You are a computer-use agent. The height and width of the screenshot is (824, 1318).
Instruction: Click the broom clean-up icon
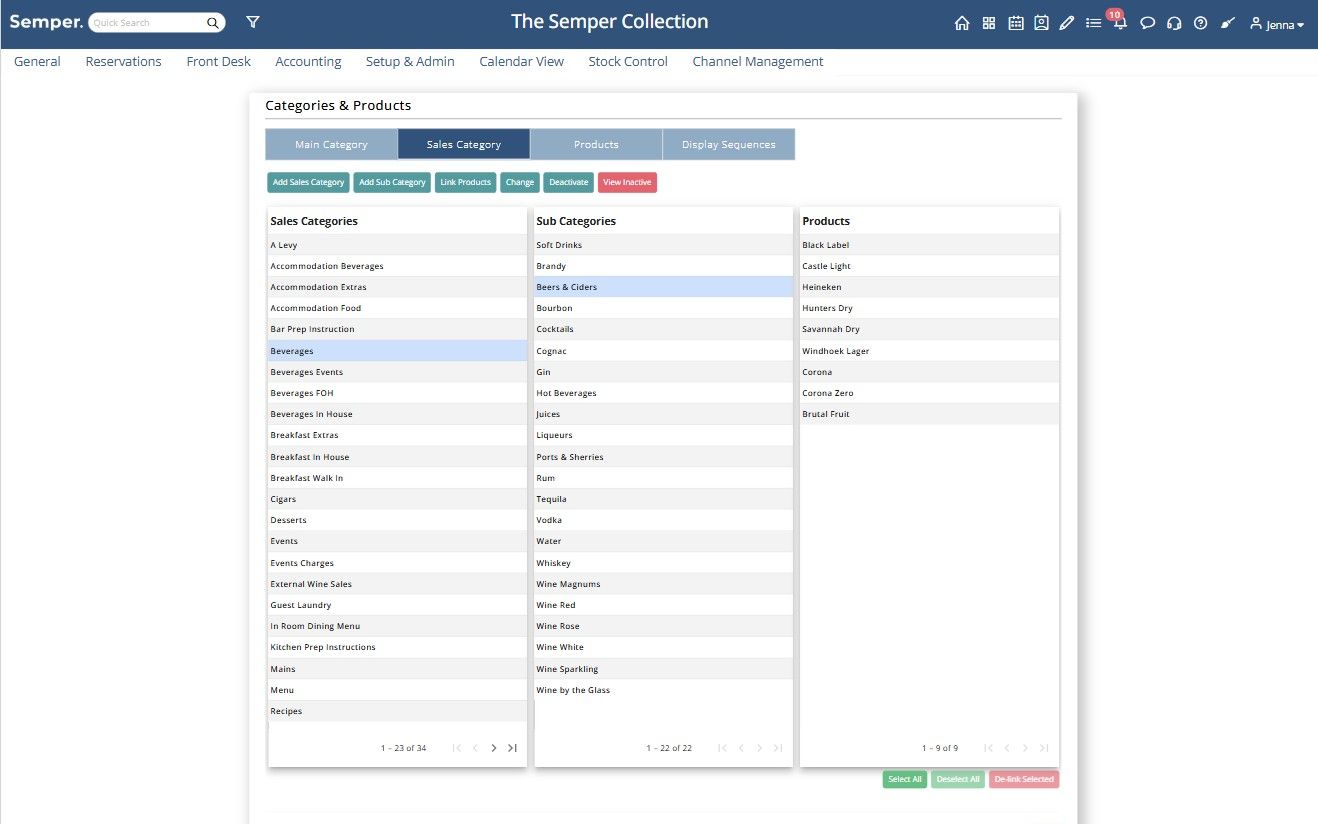pyautogui.click(x=1228, y=23)
